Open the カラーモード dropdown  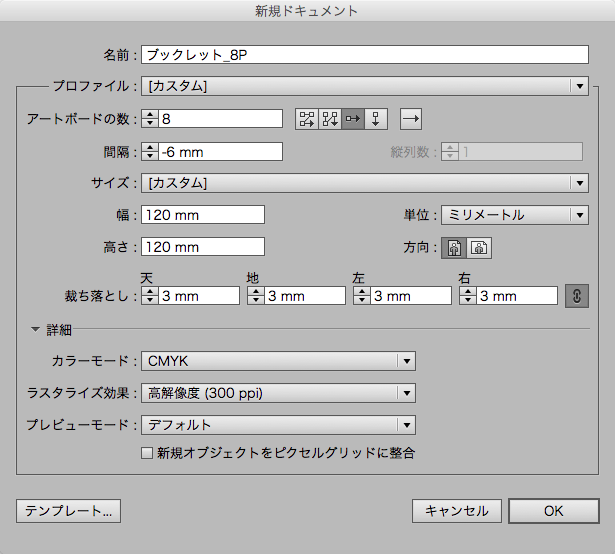point(278,361)
